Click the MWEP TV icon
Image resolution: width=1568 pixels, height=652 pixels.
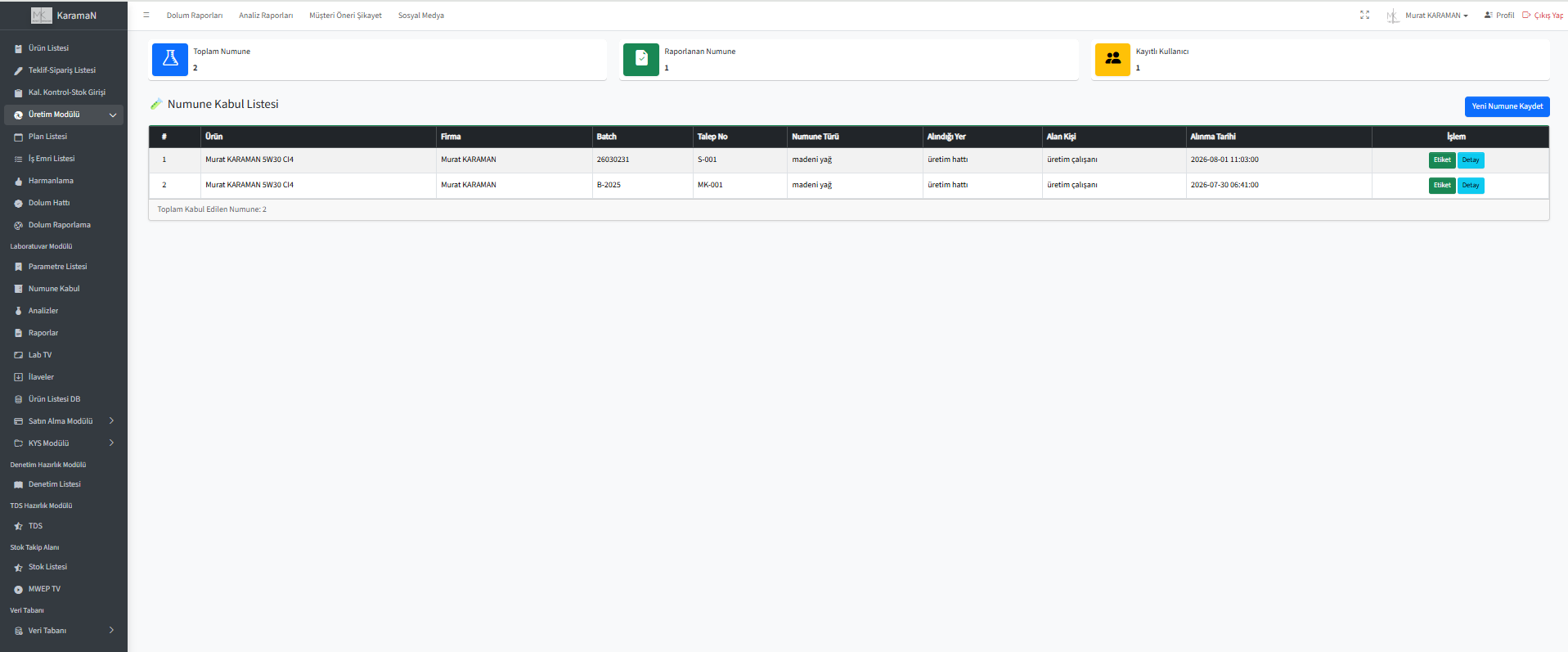coord(19,590)
